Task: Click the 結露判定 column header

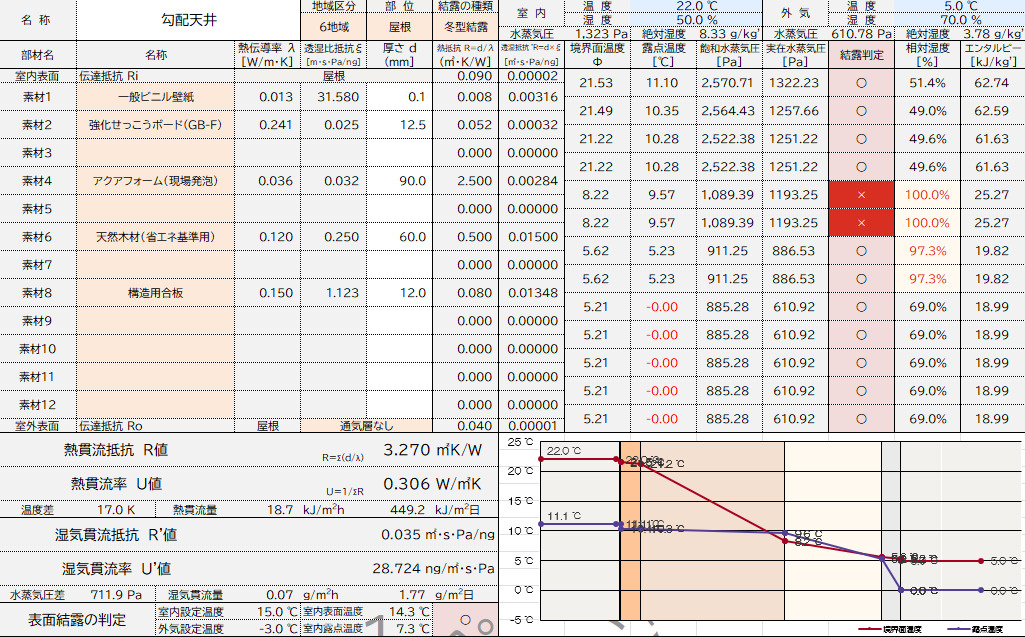Action: pyautogui.click(x=861, y=55)
